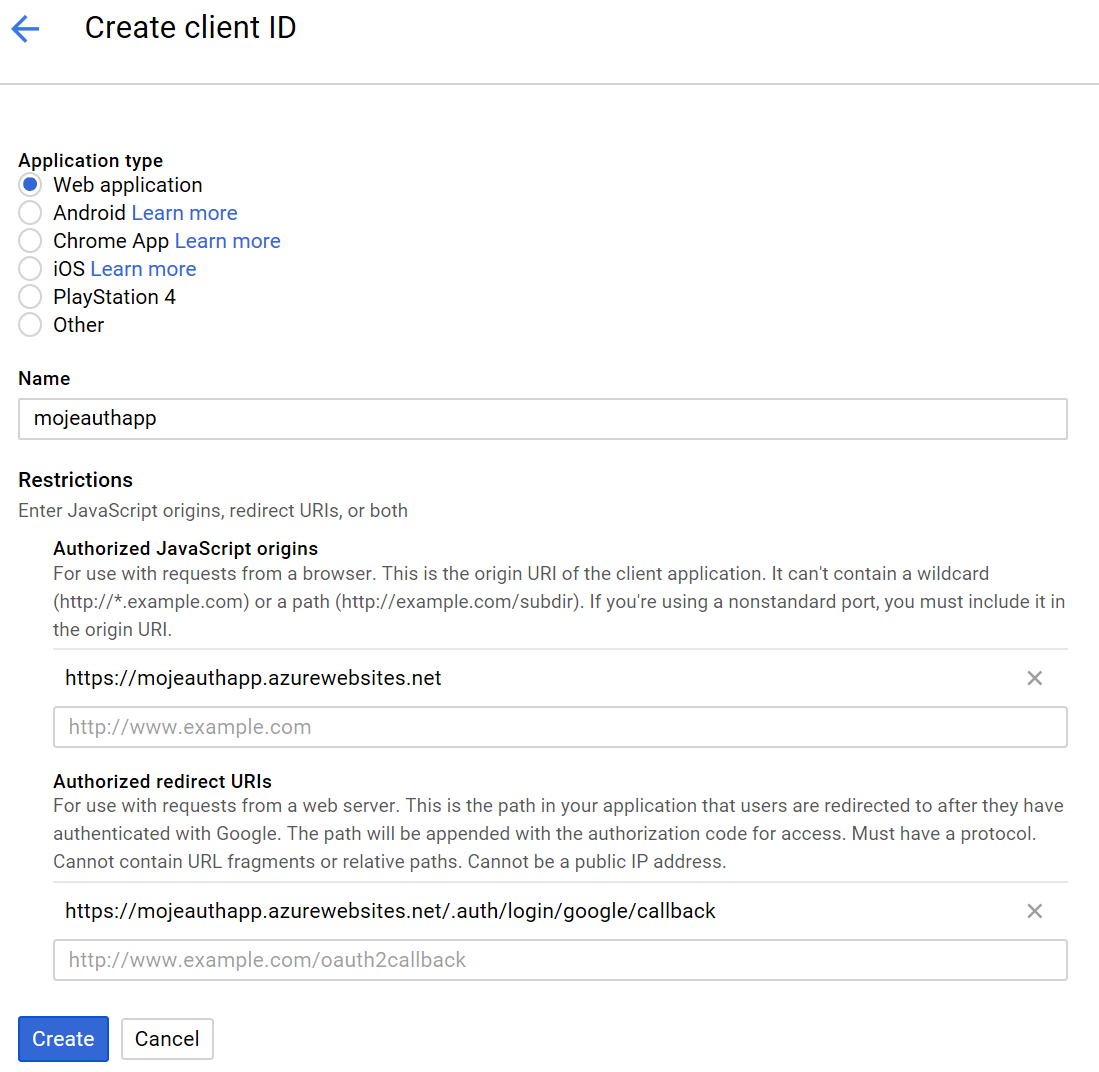Click the existing mojeauthapp.azurewebsites.net origin entry

[253, 678]
